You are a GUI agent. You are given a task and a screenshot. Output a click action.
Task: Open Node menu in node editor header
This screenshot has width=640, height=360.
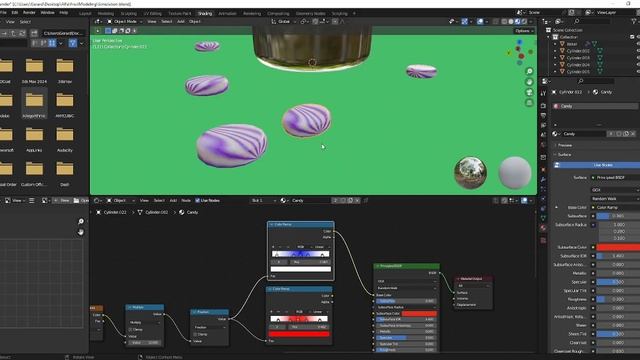[x=186, y=200]
